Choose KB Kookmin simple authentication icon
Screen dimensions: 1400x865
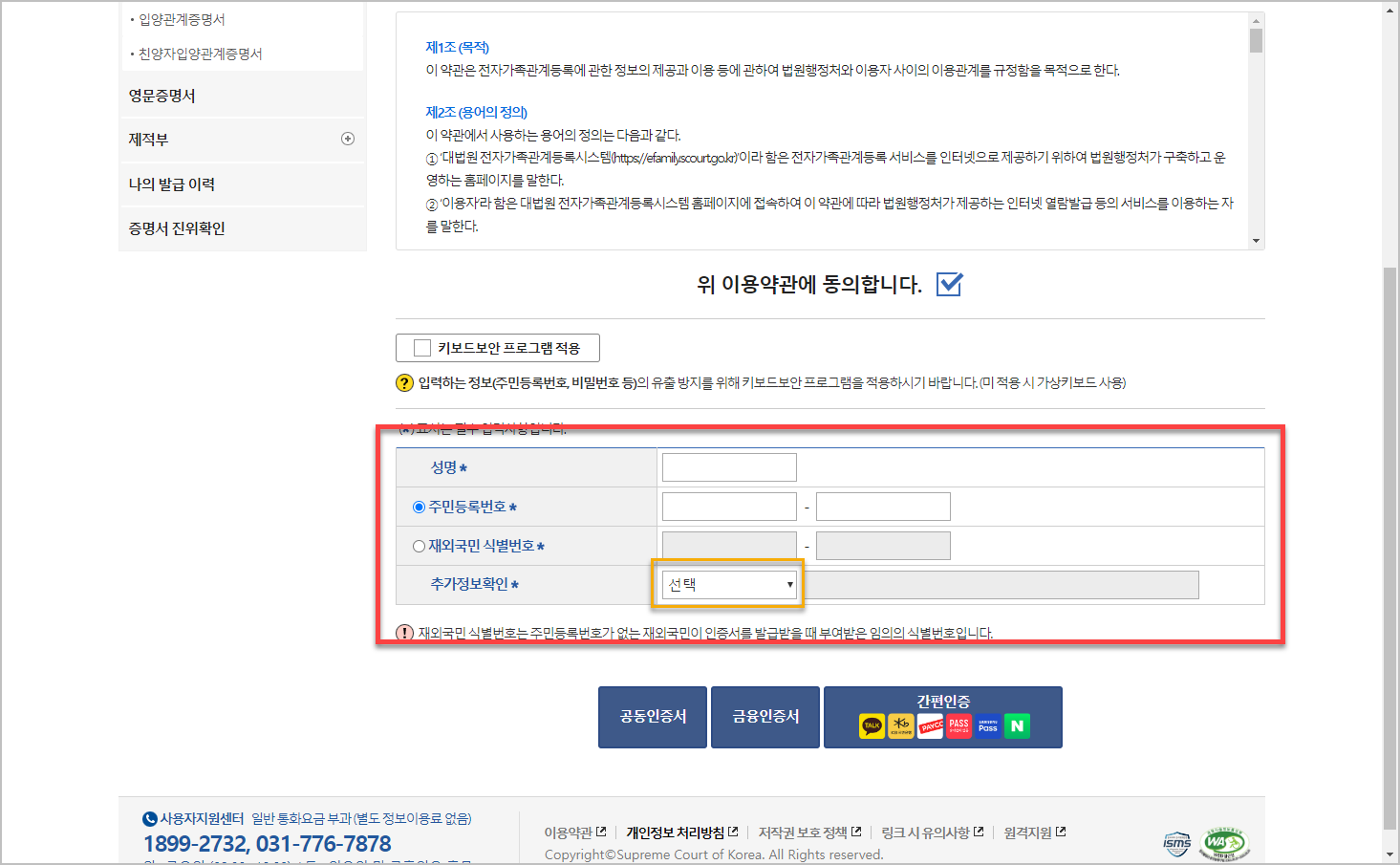(899, 725)
